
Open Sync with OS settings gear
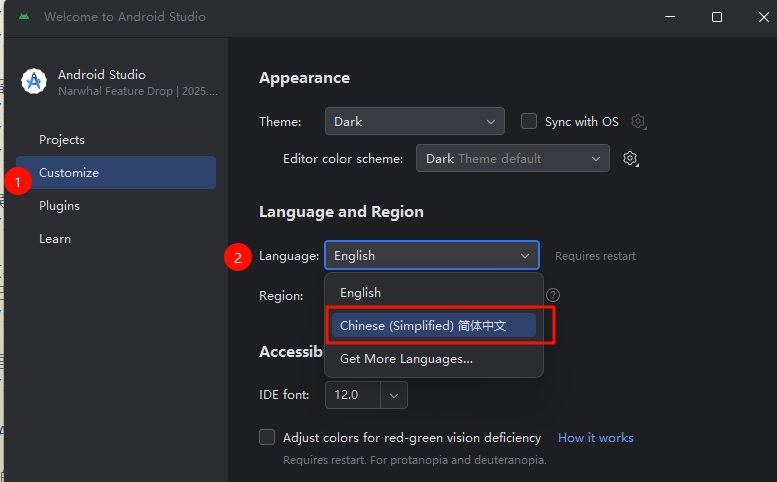tap(639, 121)
